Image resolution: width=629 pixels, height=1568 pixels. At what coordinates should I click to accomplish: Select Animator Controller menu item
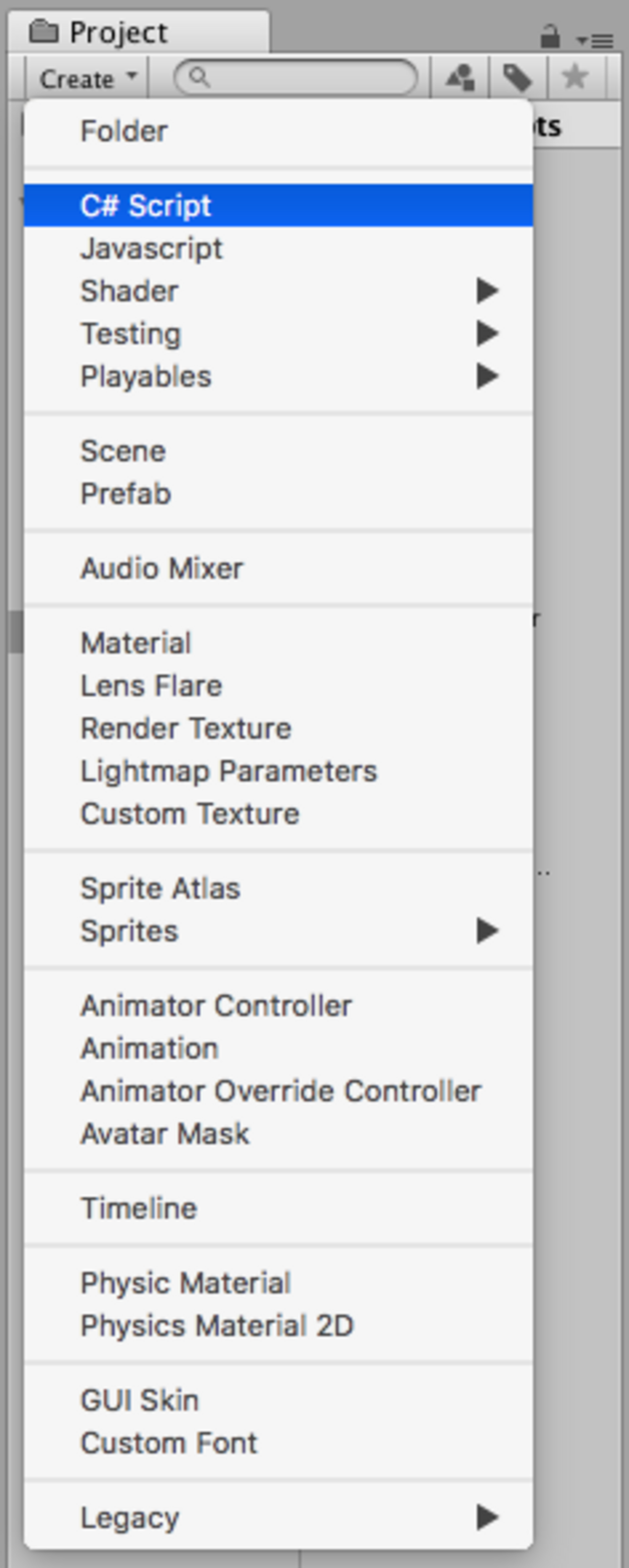point(217,1005)
